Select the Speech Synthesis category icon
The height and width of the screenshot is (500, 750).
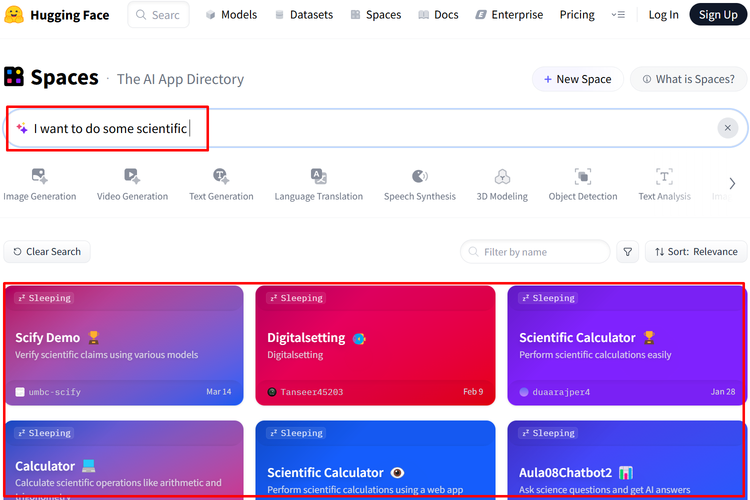click(419, 176)
